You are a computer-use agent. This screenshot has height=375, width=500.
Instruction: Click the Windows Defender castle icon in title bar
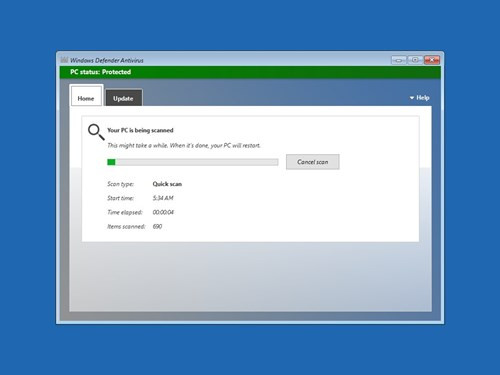64,60
